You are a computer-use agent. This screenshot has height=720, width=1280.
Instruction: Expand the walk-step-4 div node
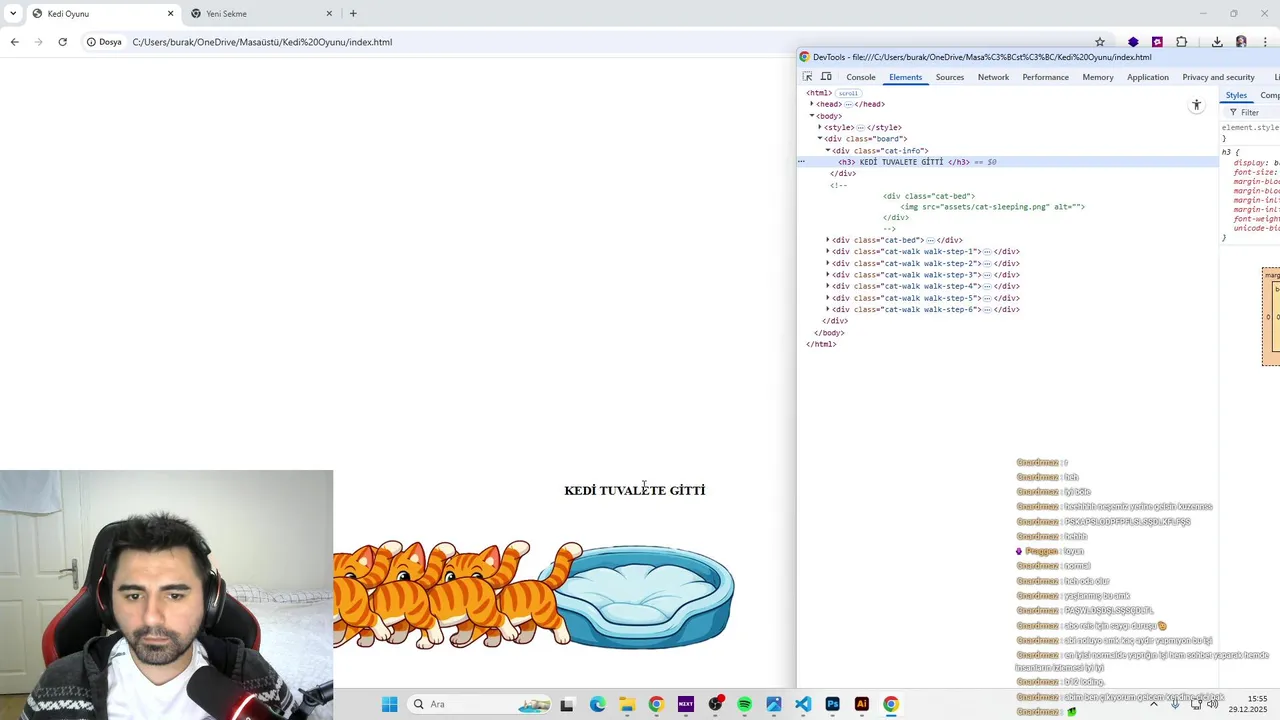[828, 286]
